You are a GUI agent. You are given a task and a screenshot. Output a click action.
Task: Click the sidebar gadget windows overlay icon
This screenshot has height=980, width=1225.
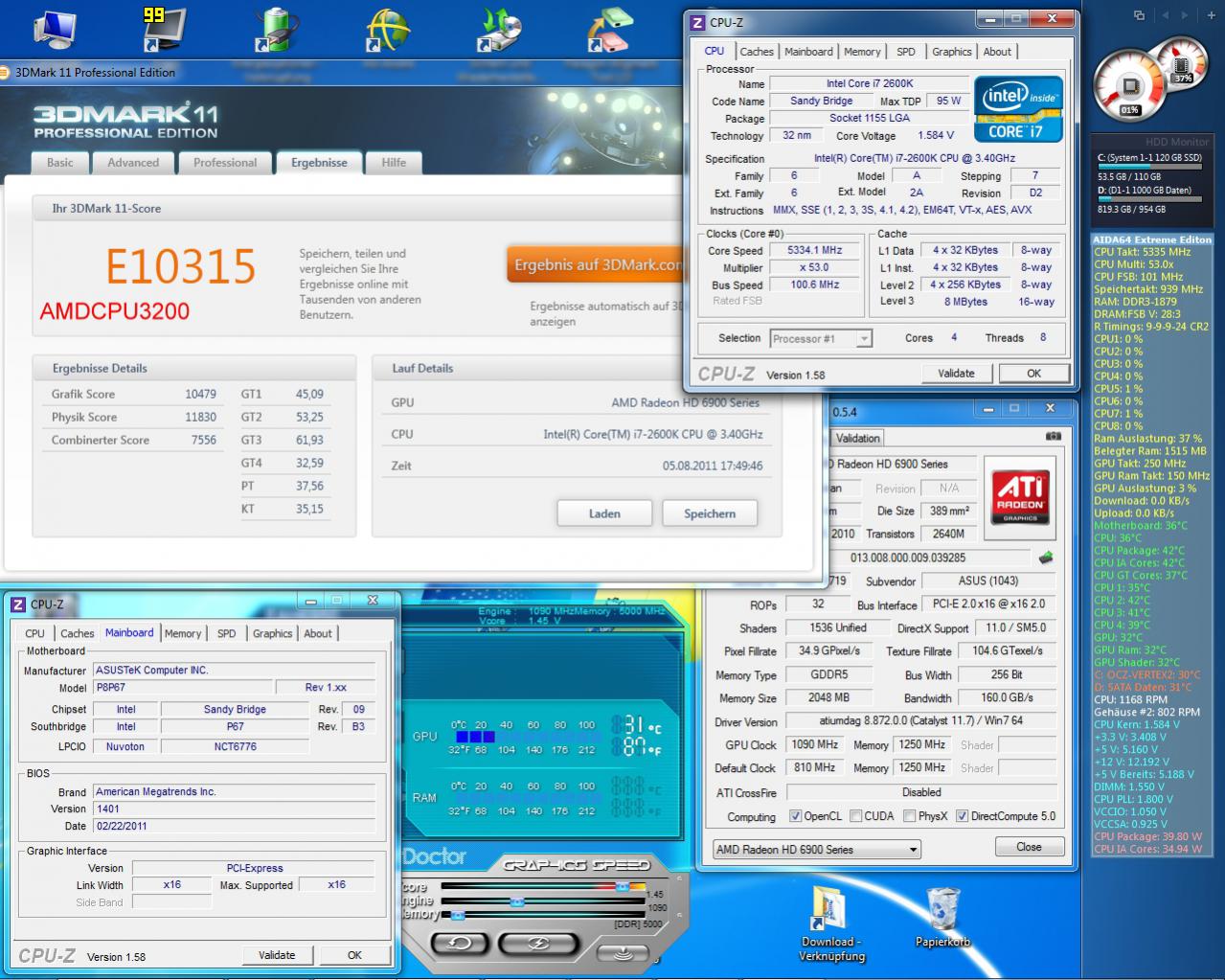[x=1139, y=15]
